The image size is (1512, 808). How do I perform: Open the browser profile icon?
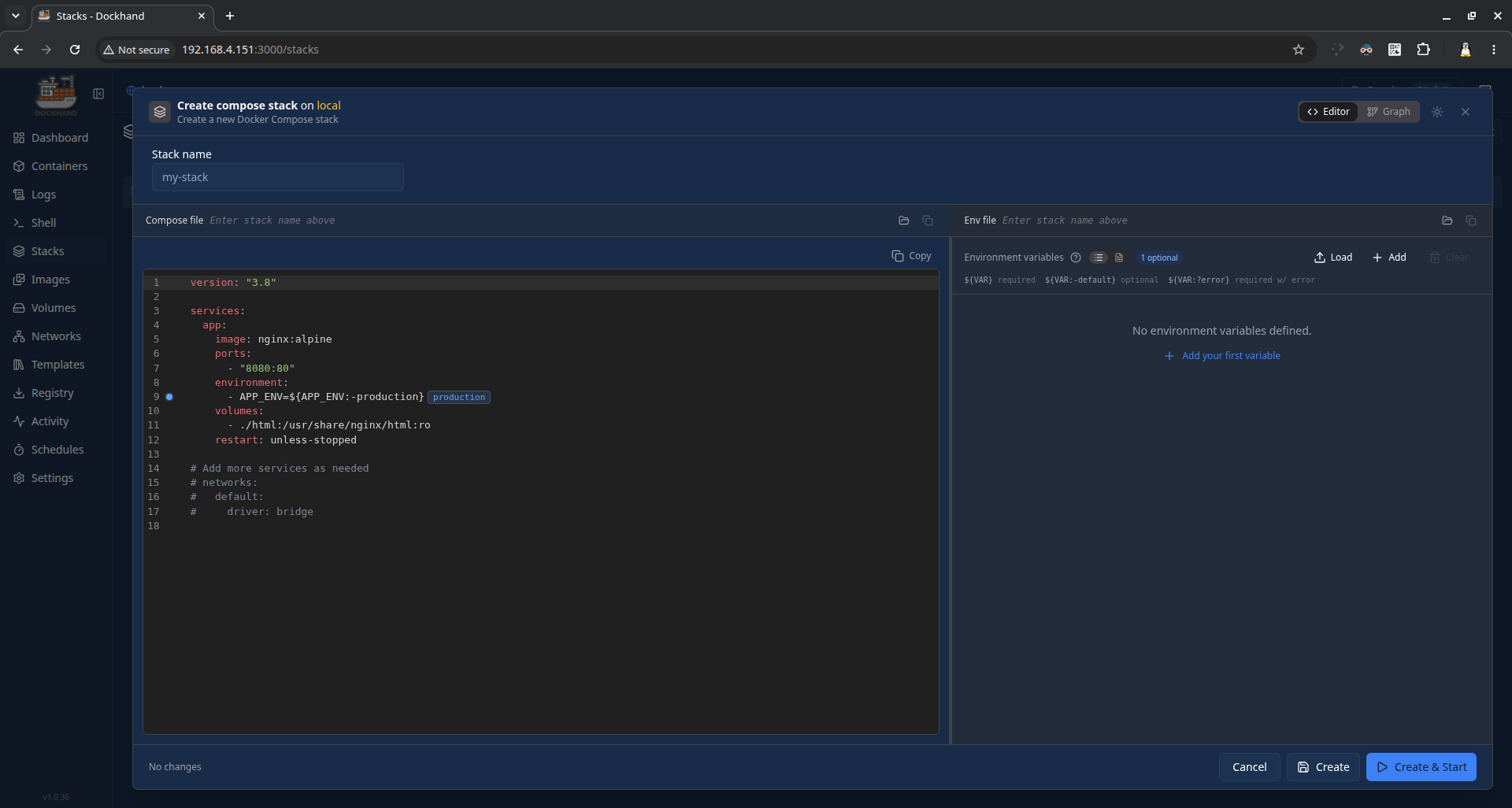click(x=1466, y=50)
